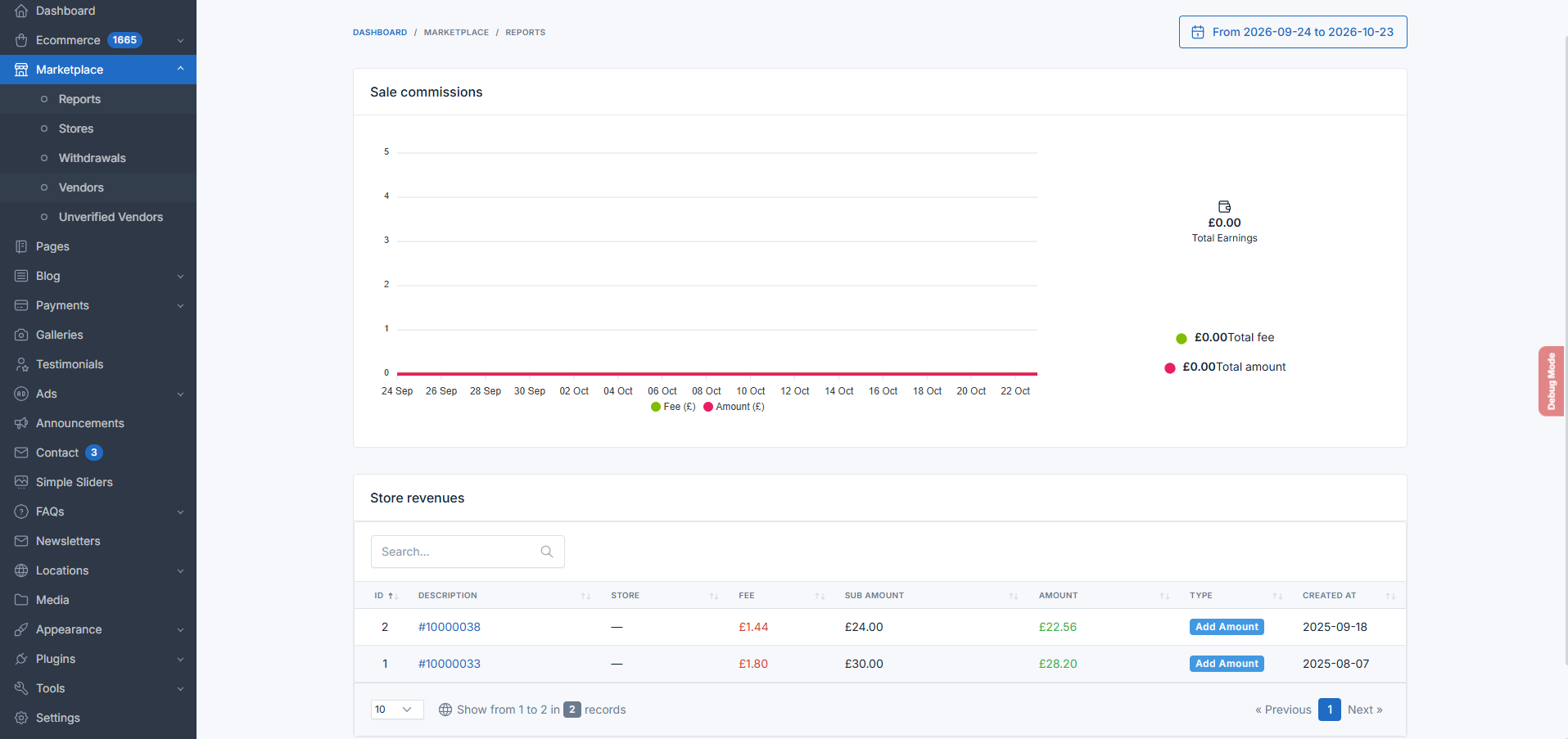Click the FAQs question mark icon
This screenshot has width=1568, height=739.
(21, 511)
